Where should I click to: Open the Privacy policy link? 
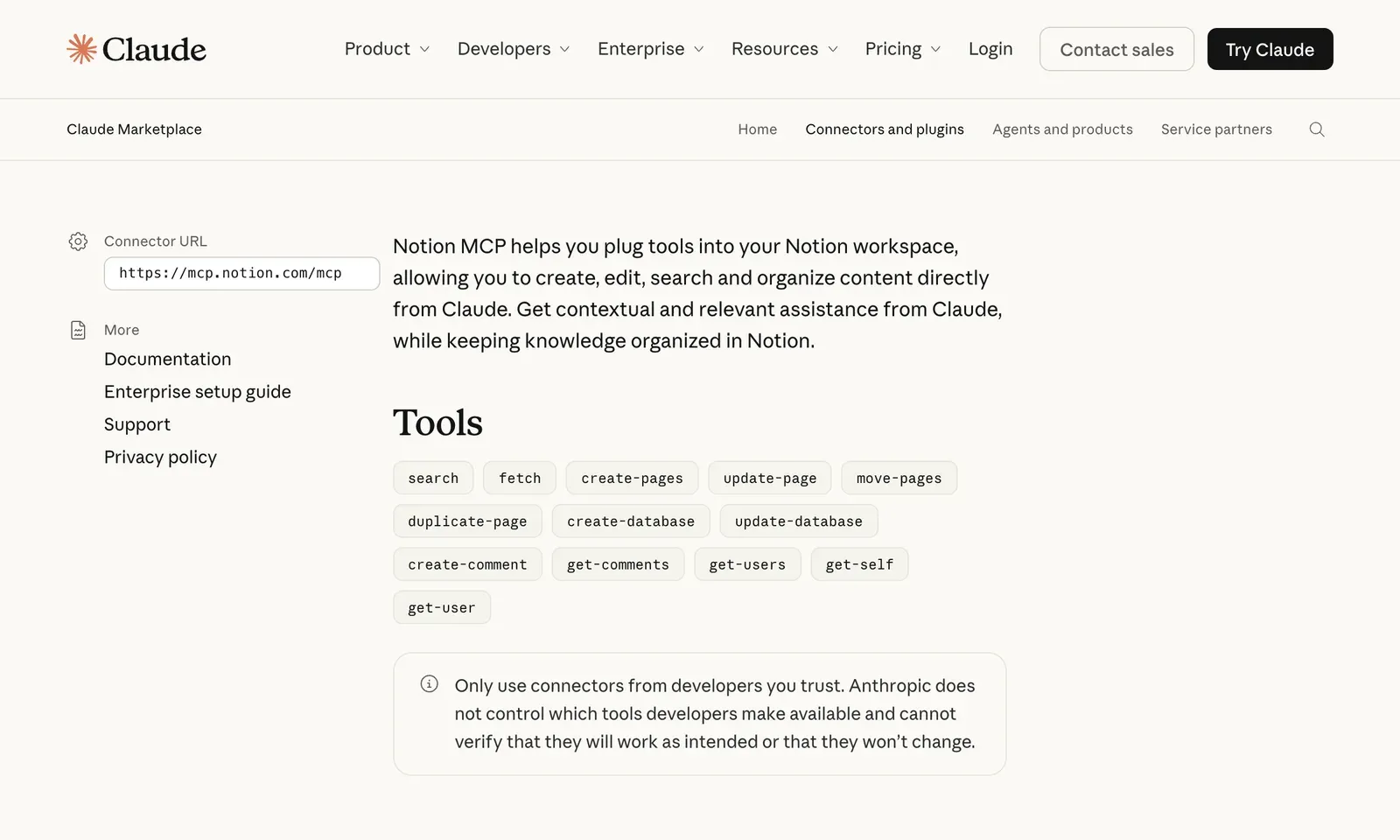tap(160, 457)
